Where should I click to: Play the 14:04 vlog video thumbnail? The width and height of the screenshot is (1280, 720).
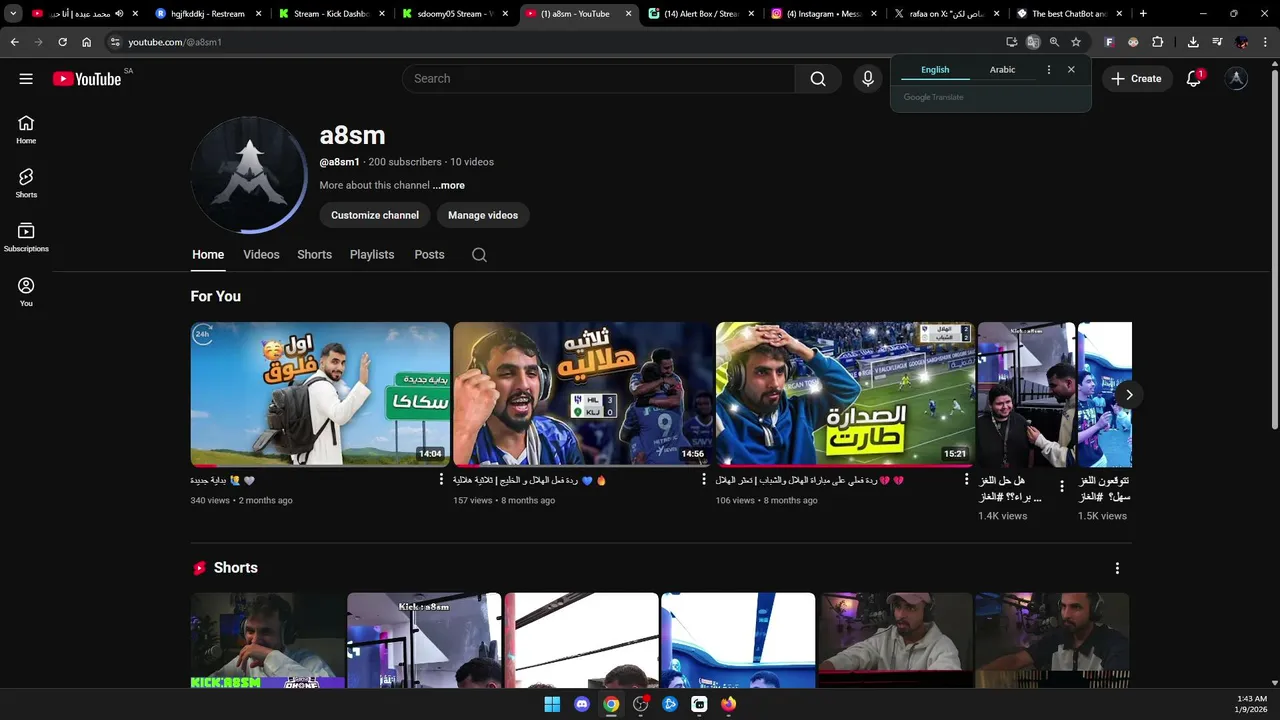click(x=320, y=394)
